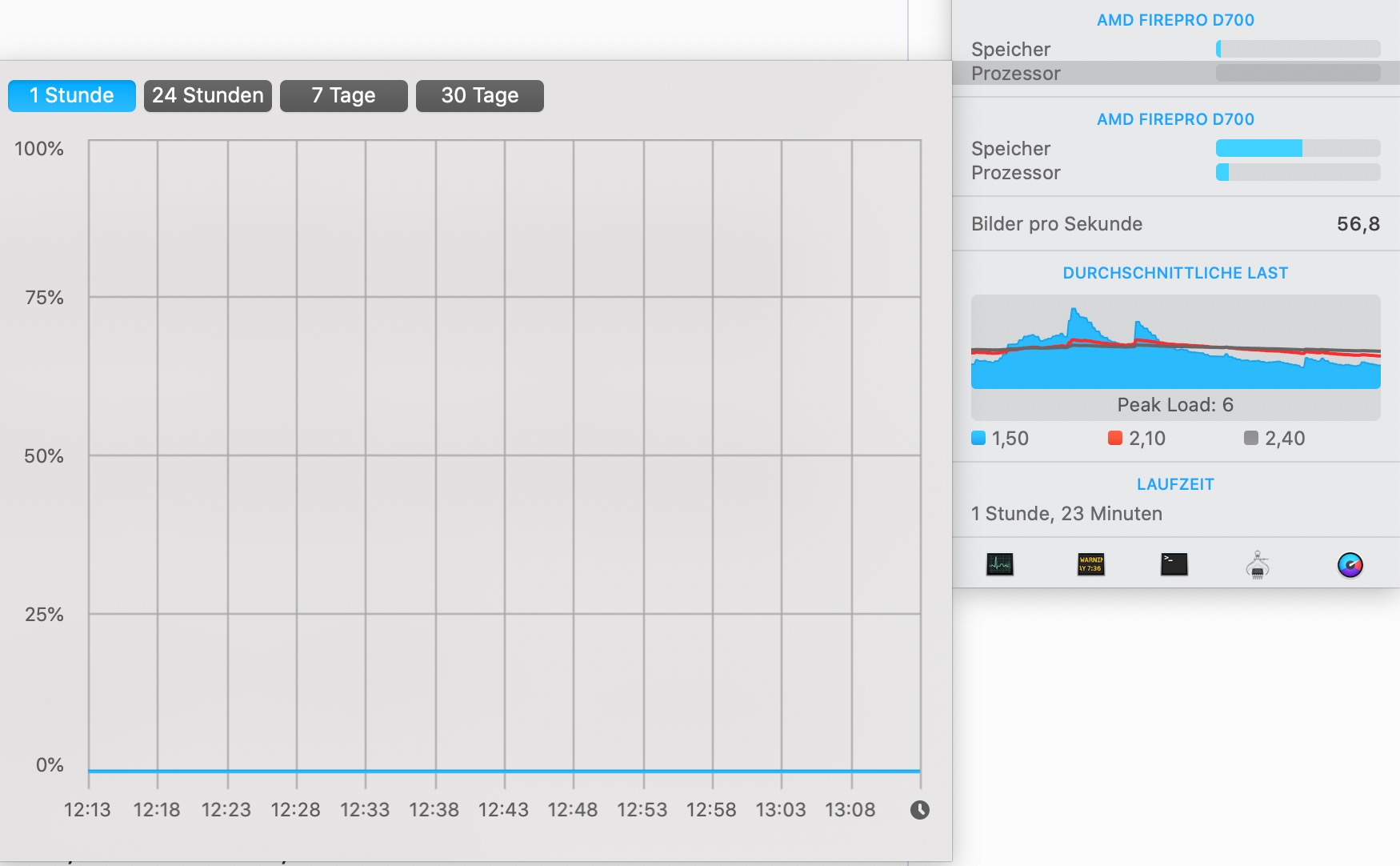Click the 2,40 load average value
Image resolution: width=1400 pixels, height=866 pixels.
click(x=1285, y=439)
